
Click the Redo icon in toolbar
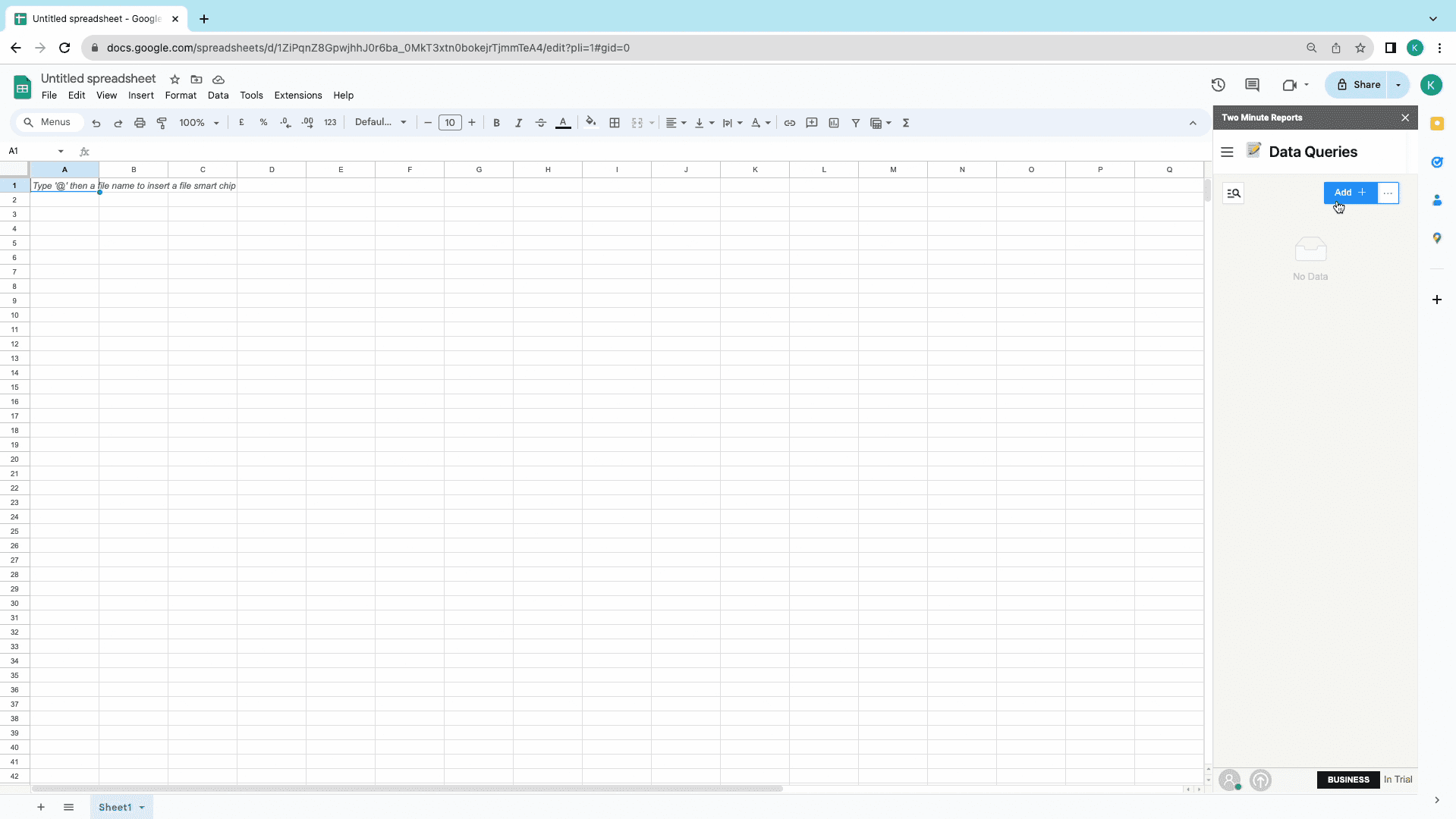(118, 123)
